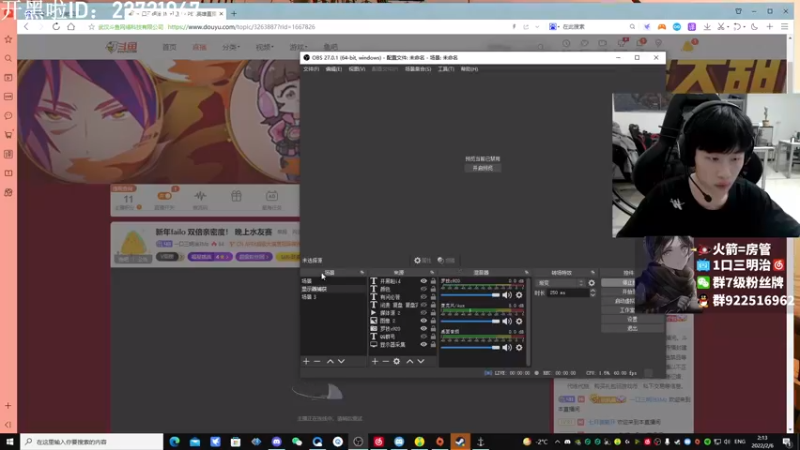Image resolution: width=800 pixels, height=450 pixels.
Task: Toggle visibility eye of the 媒体源 2 source
Action: click(x=423, y=313)
